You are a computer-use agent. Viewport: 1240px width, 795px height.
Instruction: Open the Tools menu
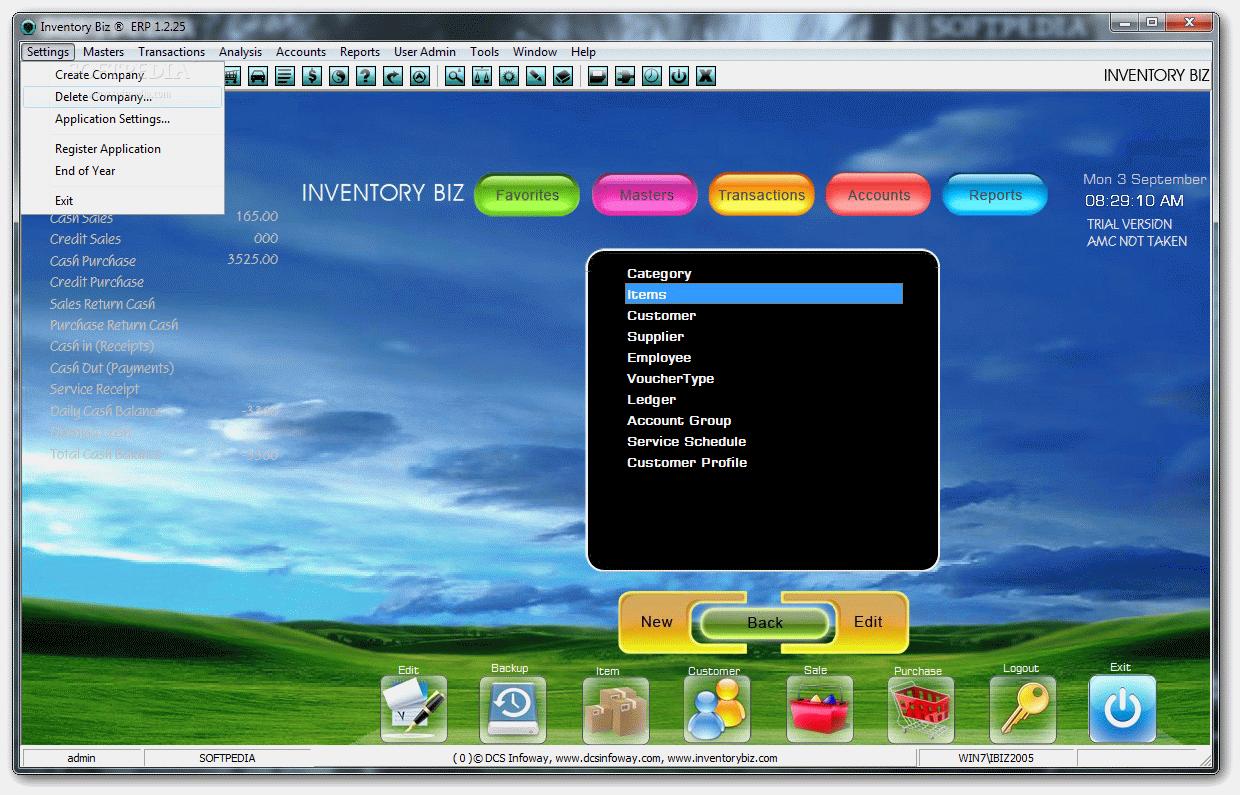point(485,52)
